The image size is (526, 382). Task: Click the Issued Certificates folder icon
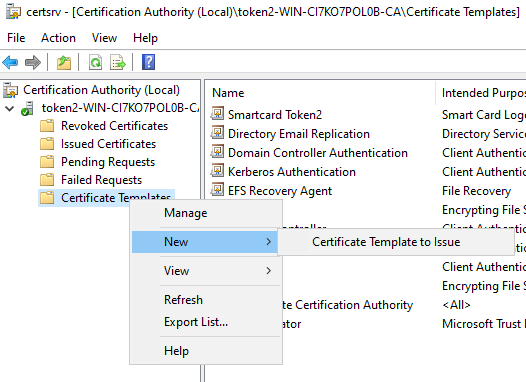coord(47,144)
